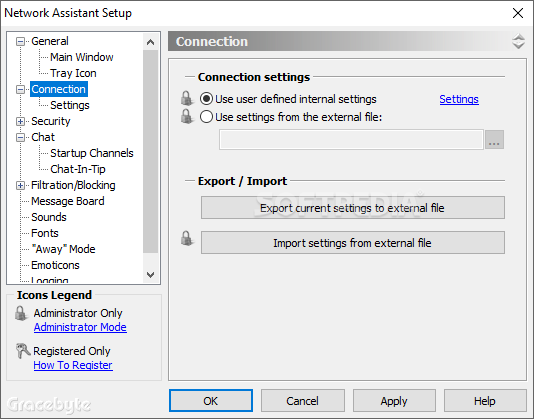Click the Connection header up/down arrows icon
Screen dimensions: 534x419
point(518,41)
